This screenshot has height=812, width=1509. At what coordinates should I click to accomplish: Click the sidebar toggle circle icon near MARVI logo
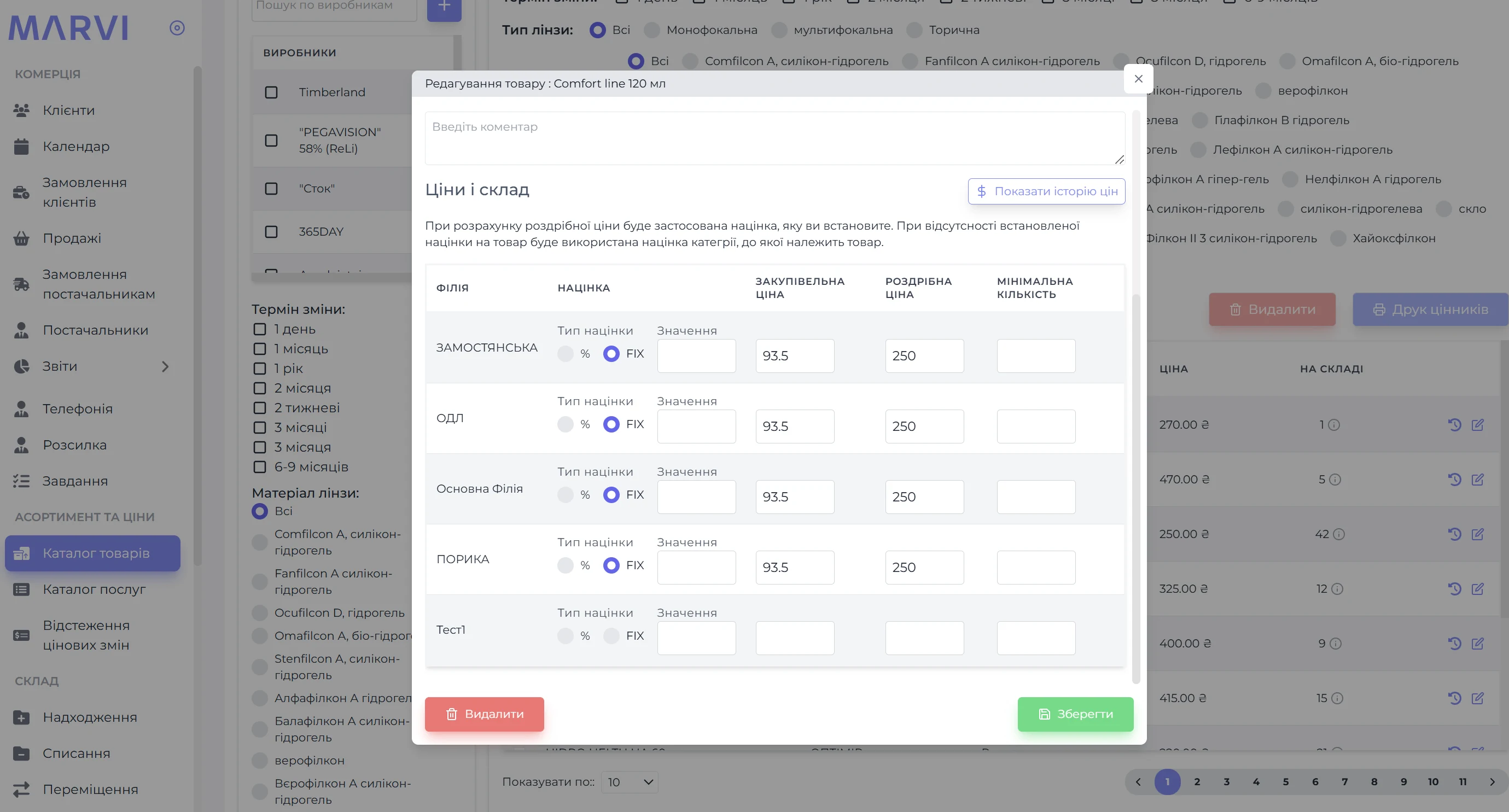point(177,27)
